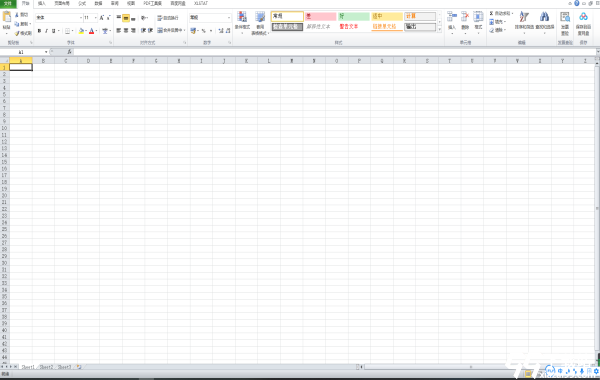Screen dimensions: 600x380
Task: Click the AutoSum button
Action: pos(501,13)
